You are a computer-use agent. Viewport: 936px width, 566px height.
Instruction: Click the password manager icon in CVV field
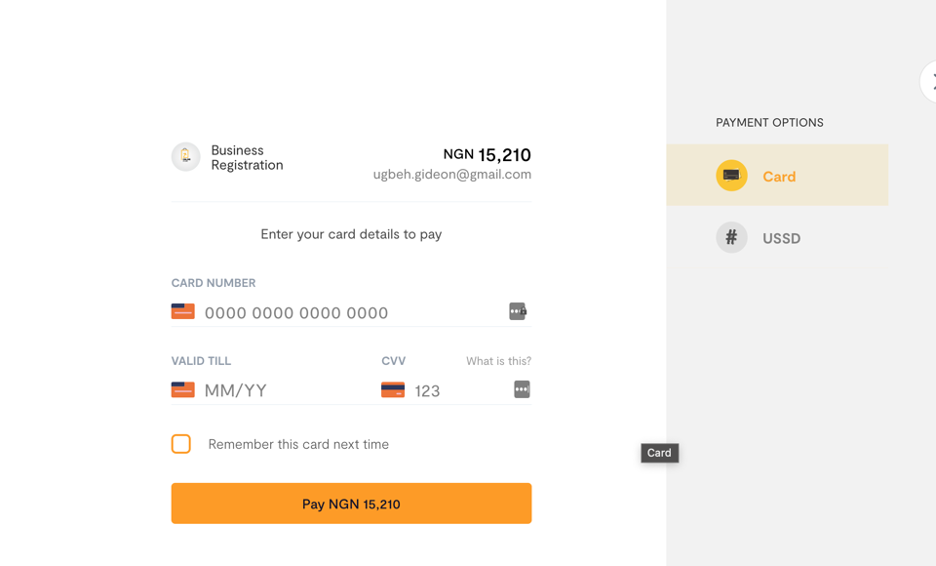point(522,389)
